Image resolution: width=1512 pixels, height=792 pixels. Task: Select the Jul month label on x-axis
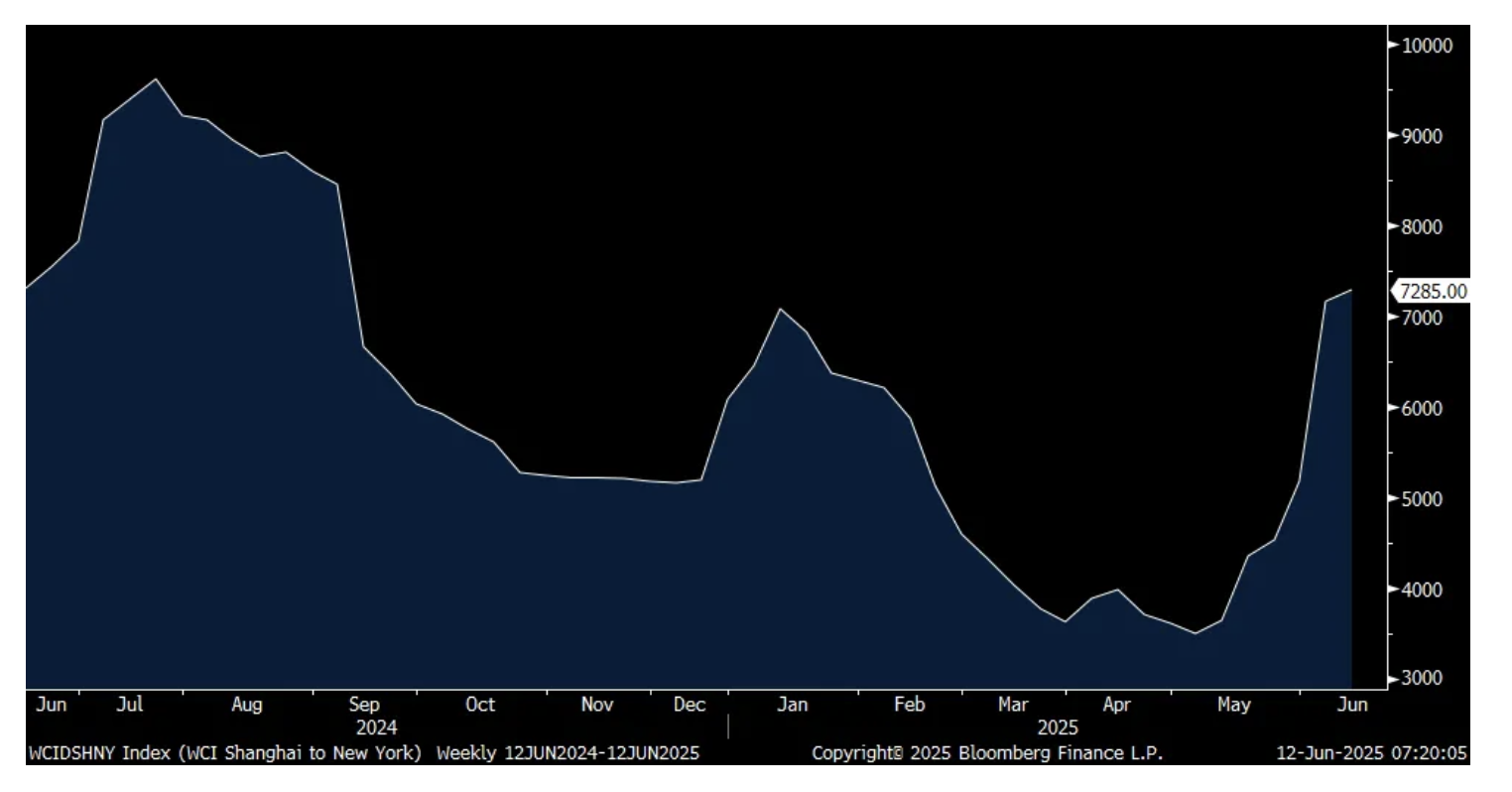point(130,705)
